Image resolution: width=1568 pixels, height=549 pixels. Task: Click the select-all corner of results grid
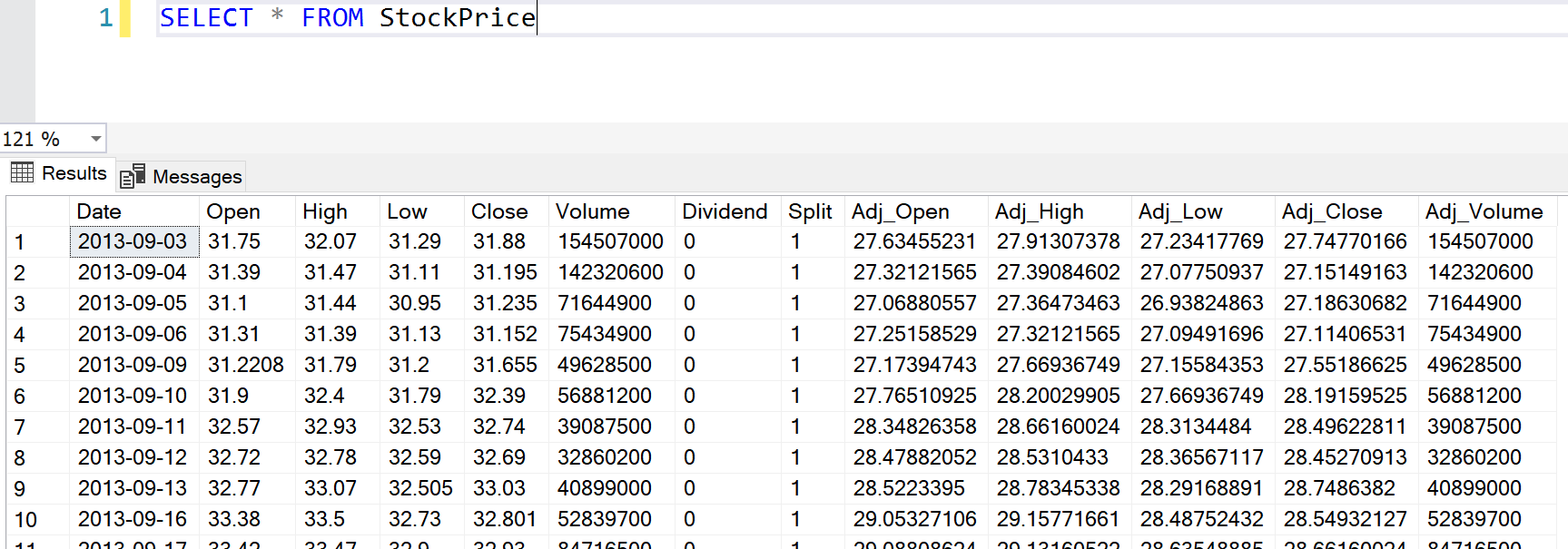tap(37, 211)
